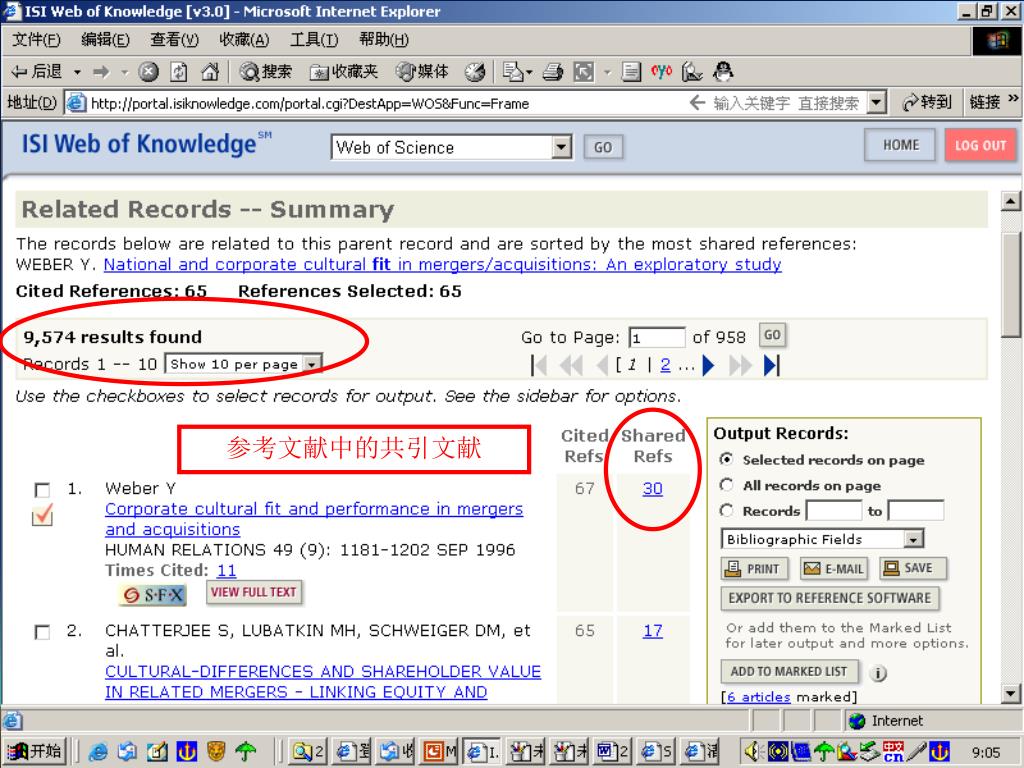Screen dimensions: 1024x768
Task: Open the 开始 Start button
Action: pos(36,752)
